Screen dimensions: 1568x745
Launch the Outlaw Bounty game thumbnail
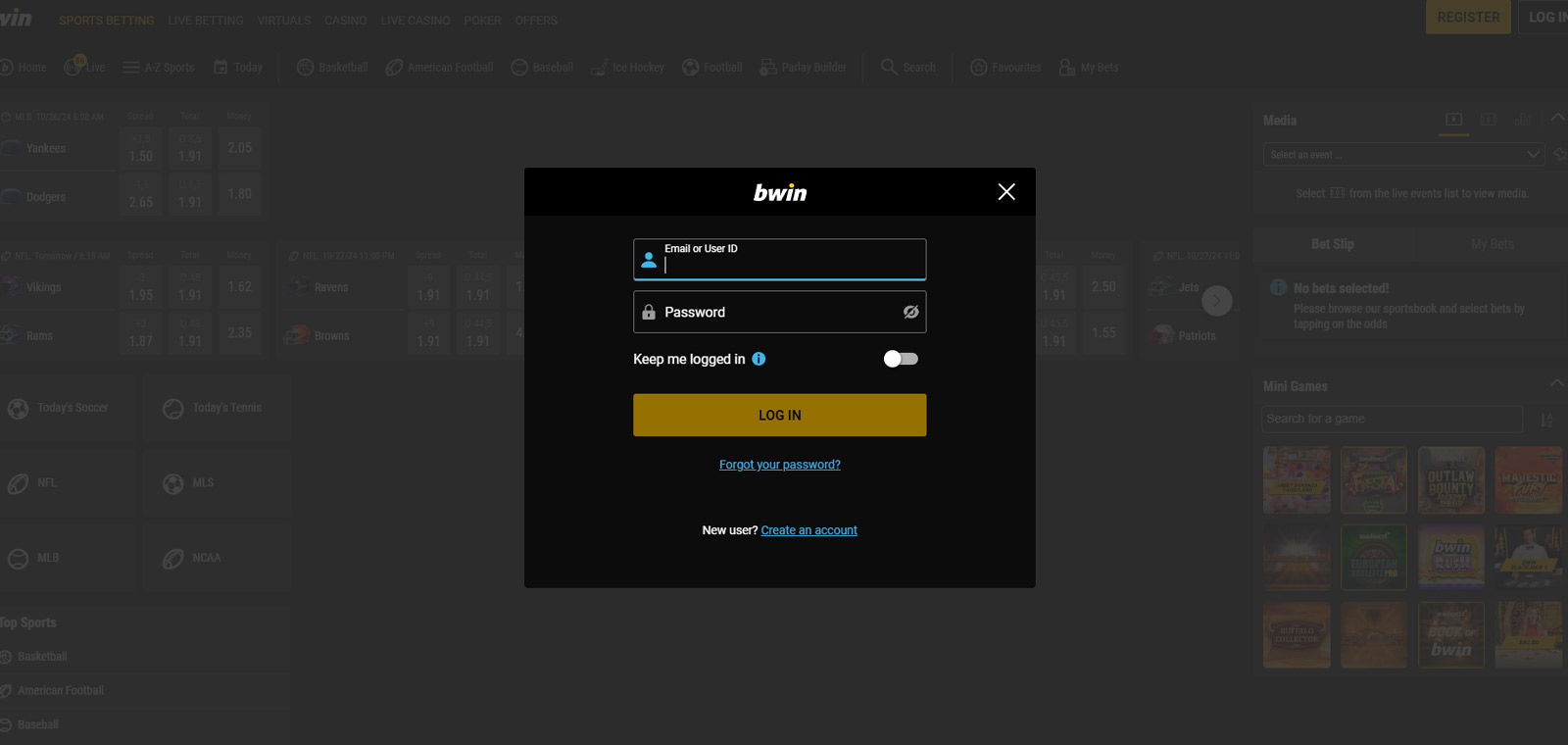coord(1451,480)
